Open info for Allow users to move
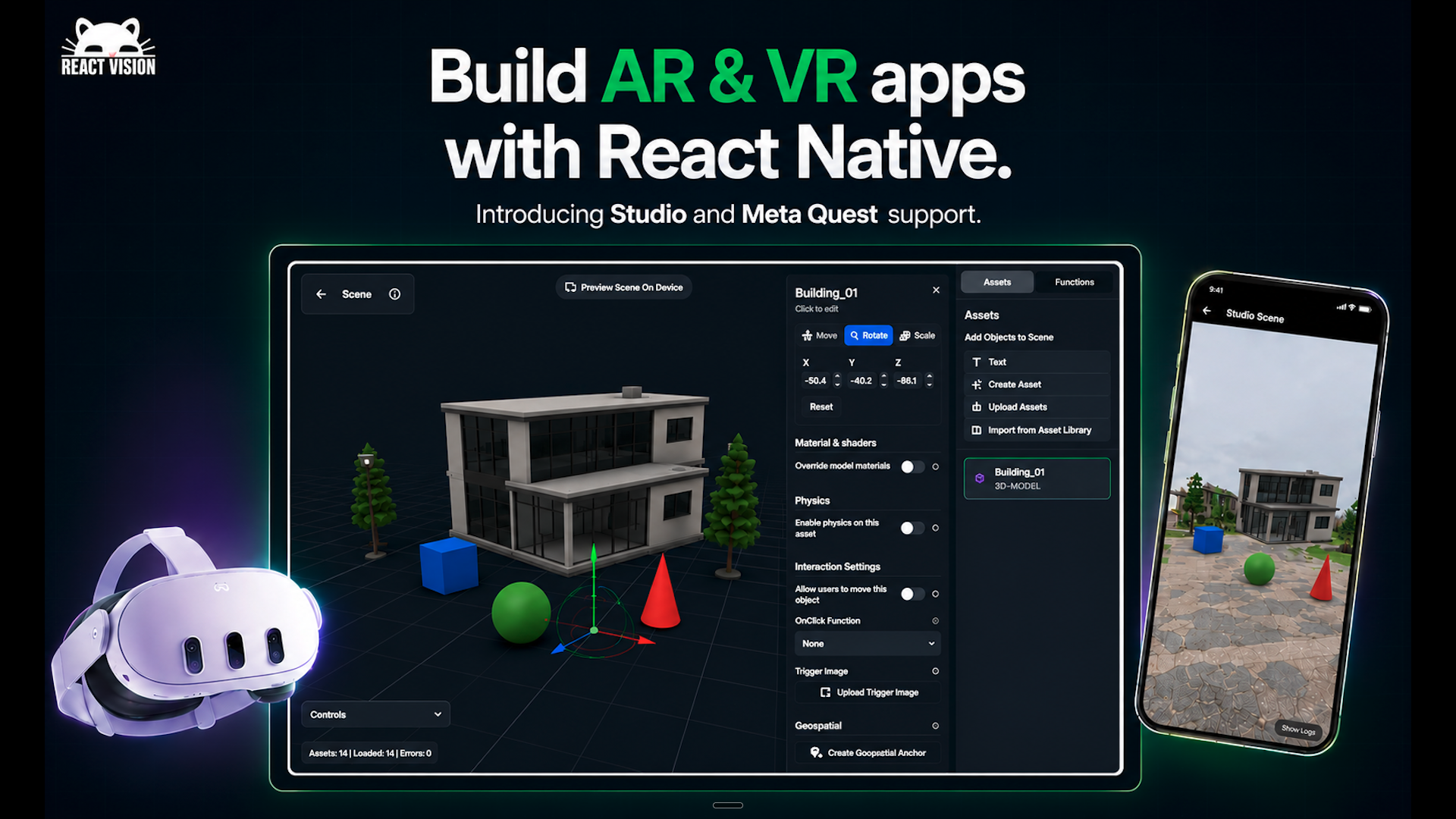1456x819 pixels. point(936,594)
